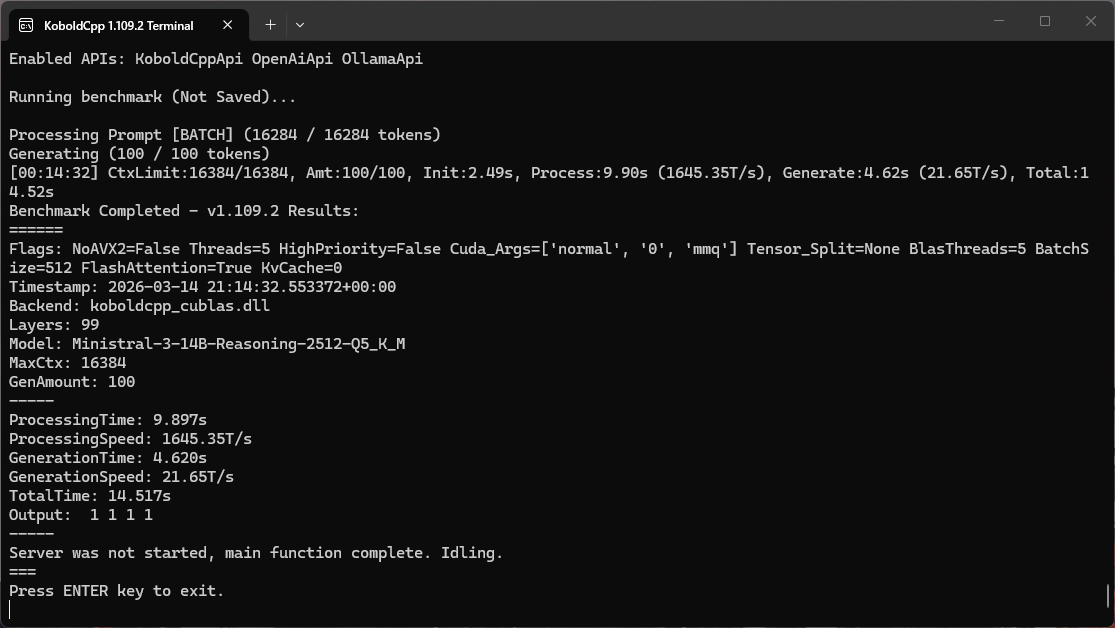Close the KoboldCpp 1.109.2 Terminal tab
This screenshot has height=628, width=1115.
tap(227, 25)
